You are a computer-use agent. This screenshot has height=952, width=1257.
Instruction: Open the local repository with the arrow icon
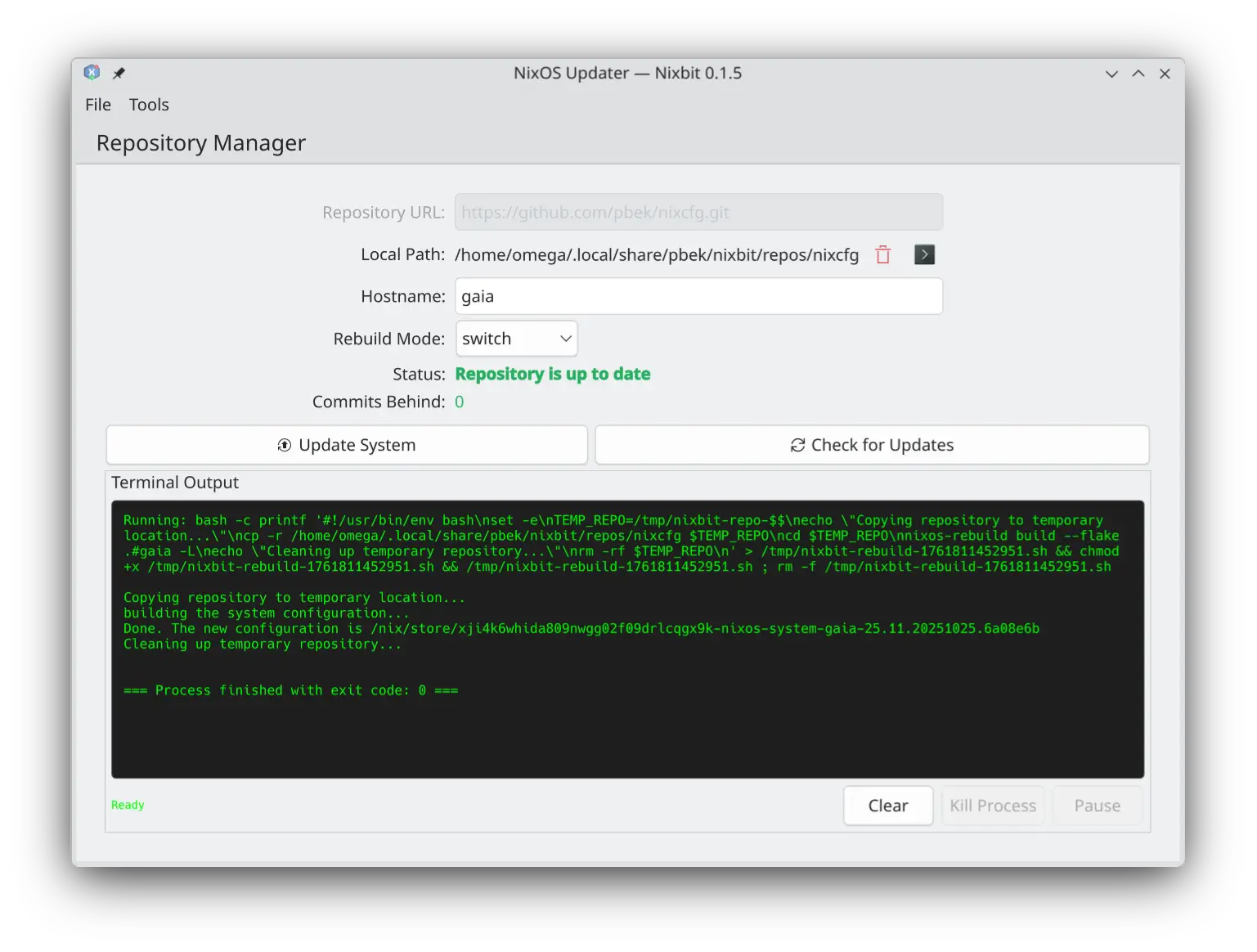tap(924, 254)
